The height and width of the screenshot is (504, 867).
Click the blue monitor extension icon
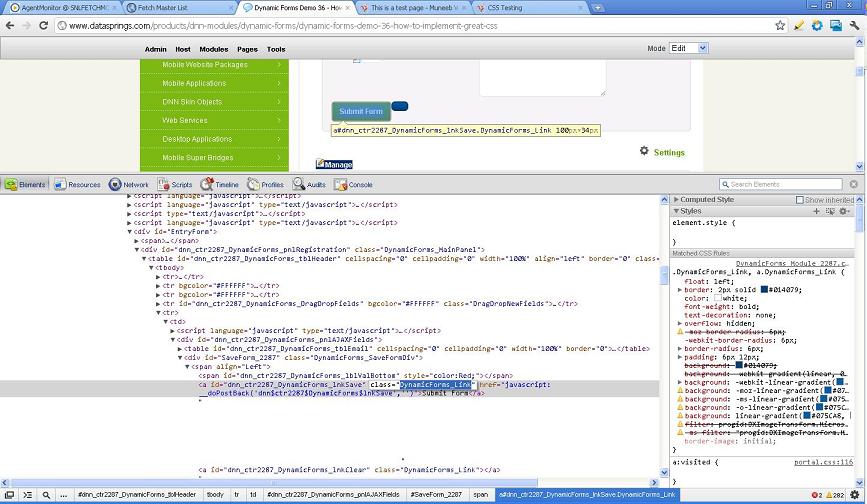point(835,25)
